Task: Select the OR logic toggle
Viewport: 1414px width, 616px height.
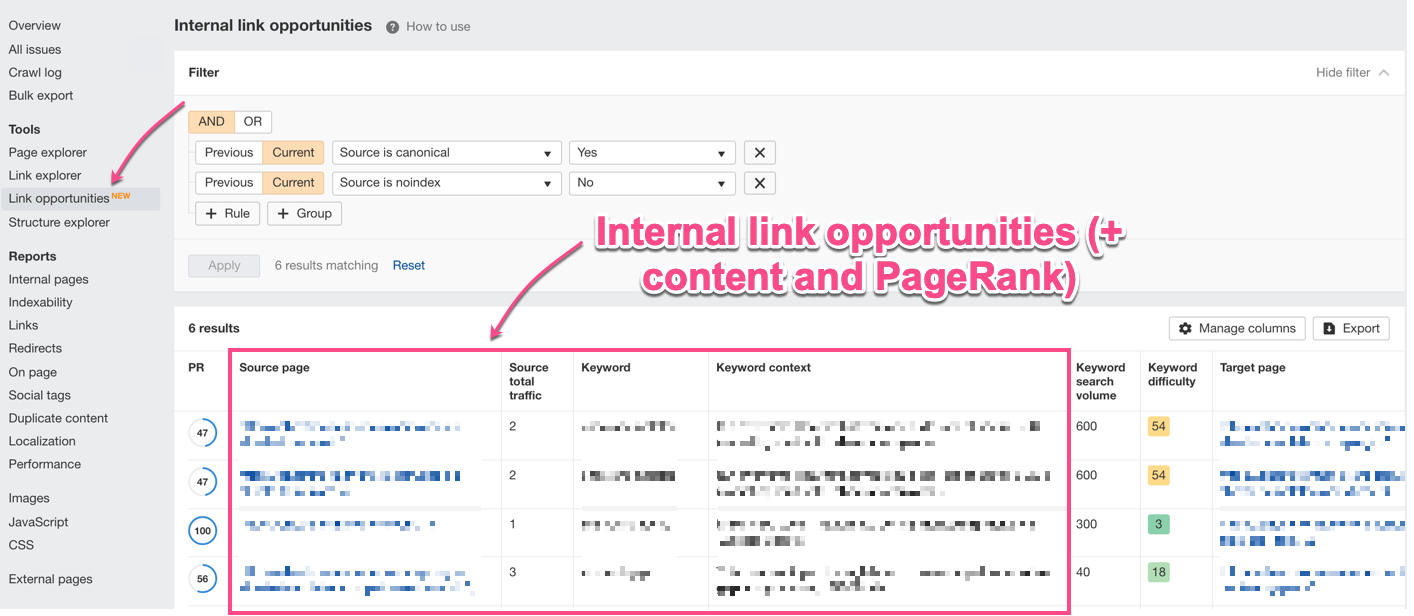Action: tap(253, 122)
